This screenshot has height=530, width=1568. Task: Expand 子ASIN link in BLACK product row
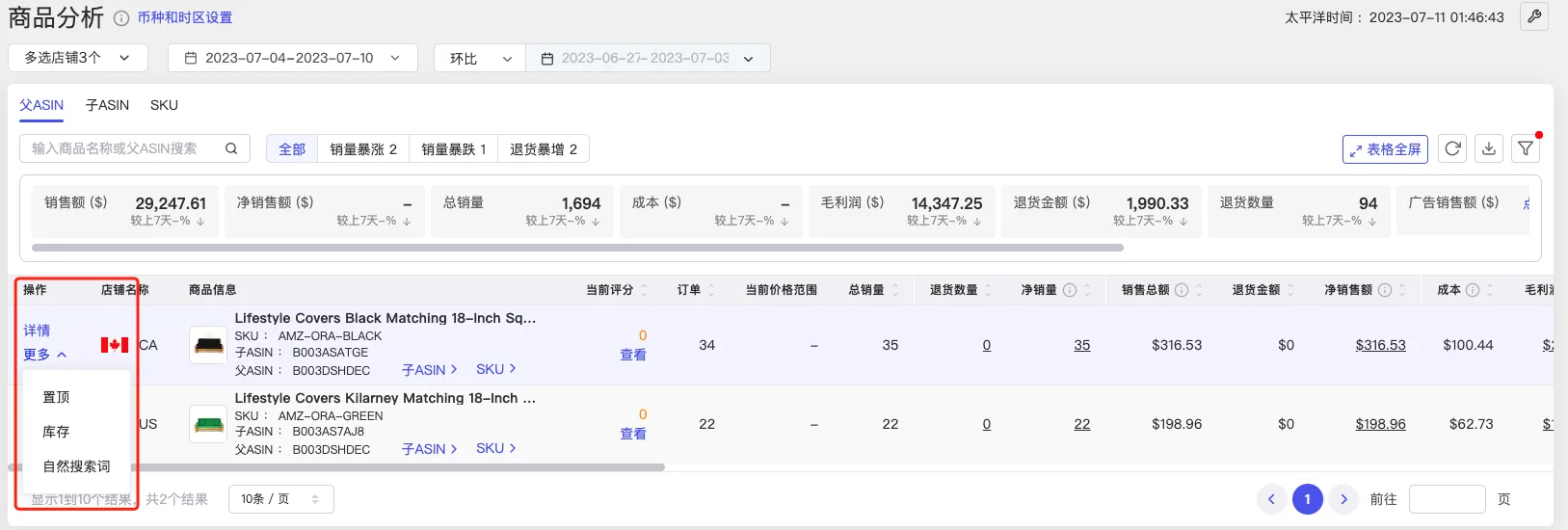click(x=429, y=370)
